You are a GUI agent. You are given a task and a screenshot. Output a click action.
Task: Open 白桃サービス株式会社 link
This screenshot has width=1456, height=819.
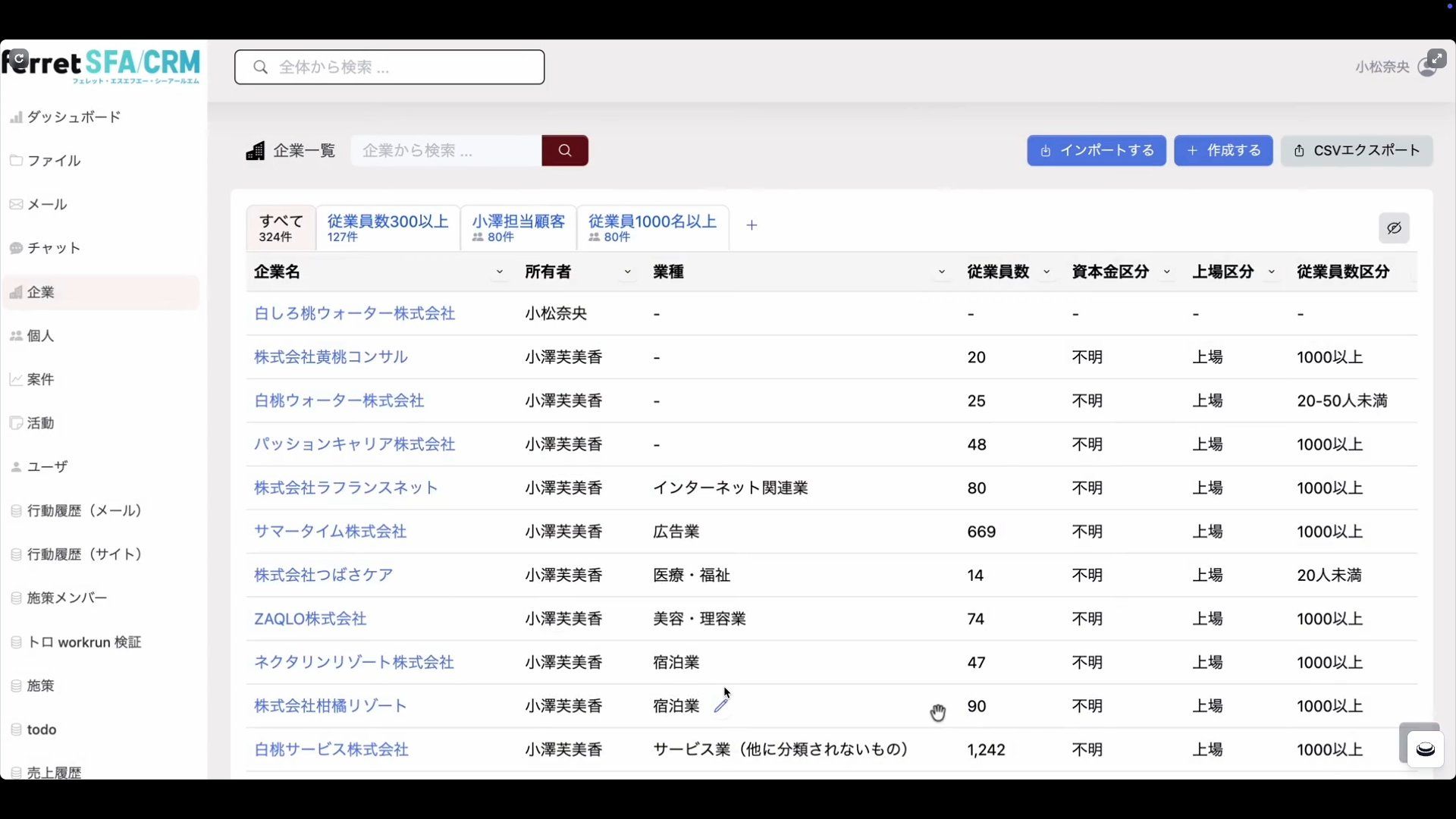[331, 749]
